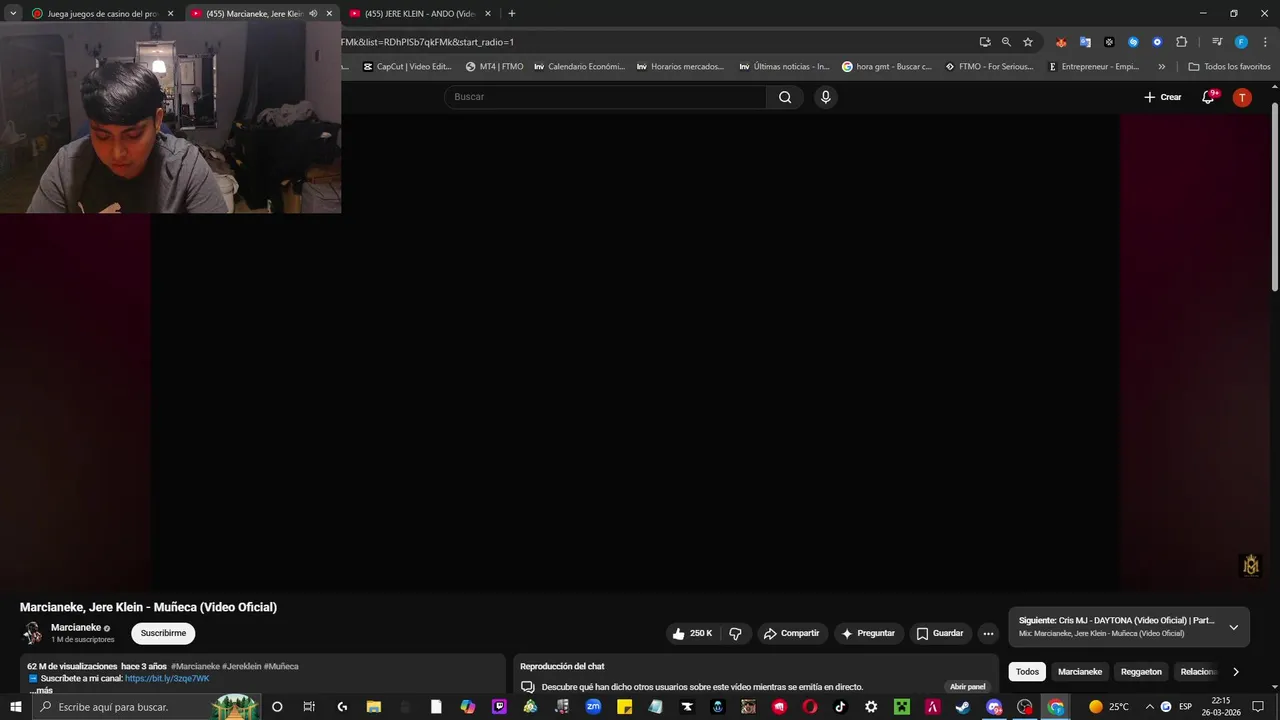The width and height of the screenshot is (1280, 720).
Task: Click the install app icon in address bar
Action: [x=985, y=42]
